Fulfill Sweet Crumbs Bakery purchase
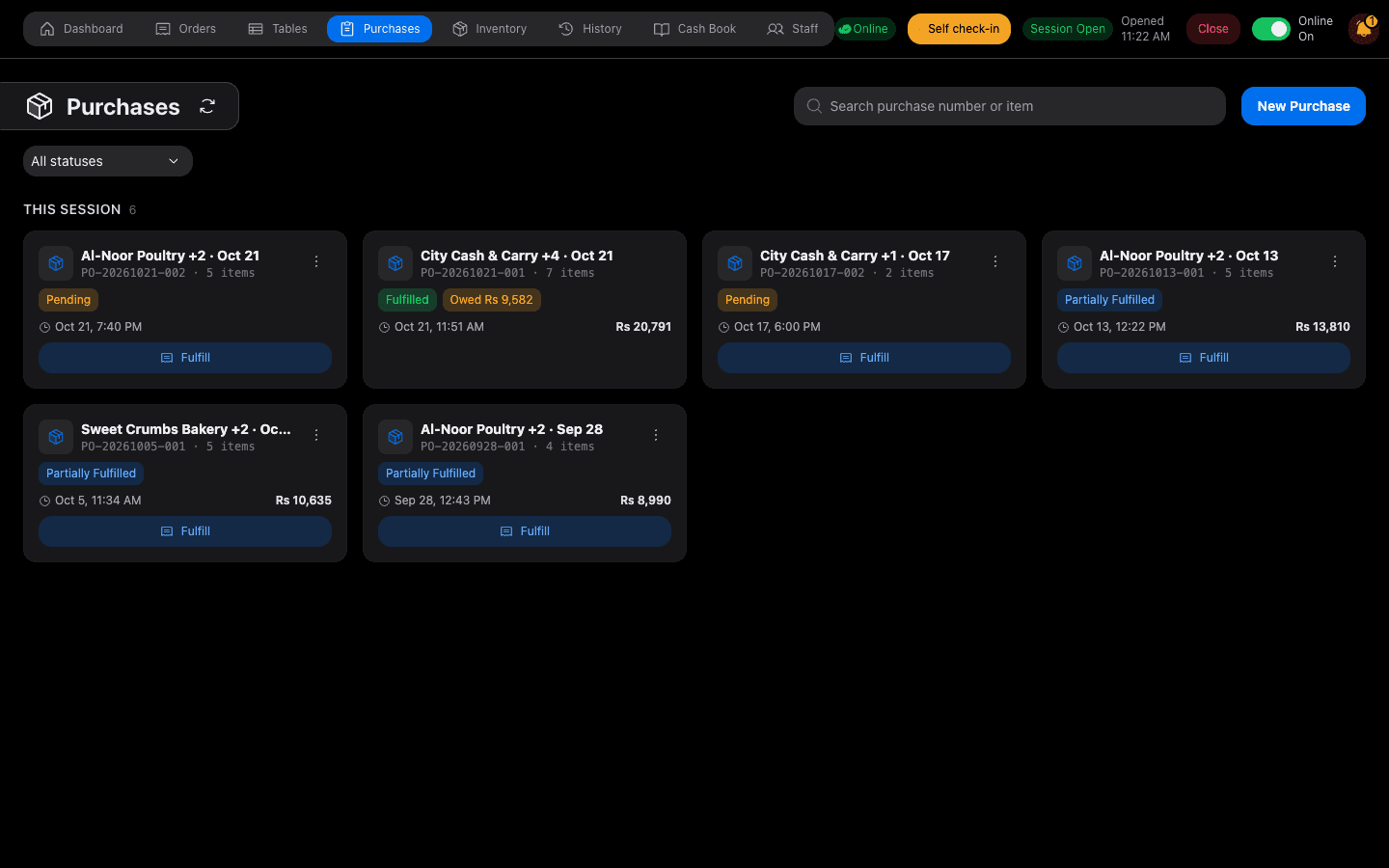Screen dimensions: 1389x868 click(185, 531)
